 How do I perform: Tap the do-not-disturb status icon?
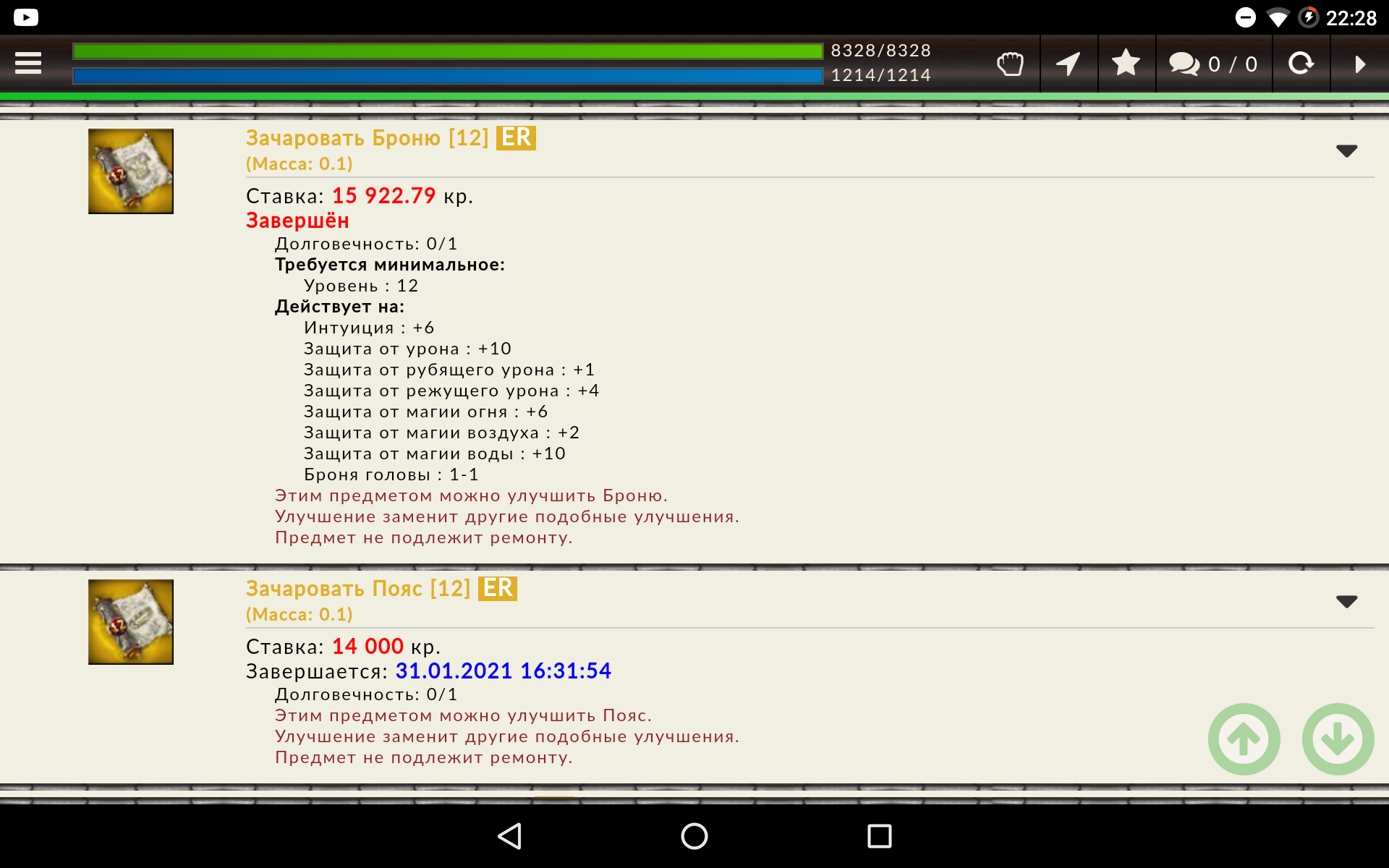pos(1246,17)
